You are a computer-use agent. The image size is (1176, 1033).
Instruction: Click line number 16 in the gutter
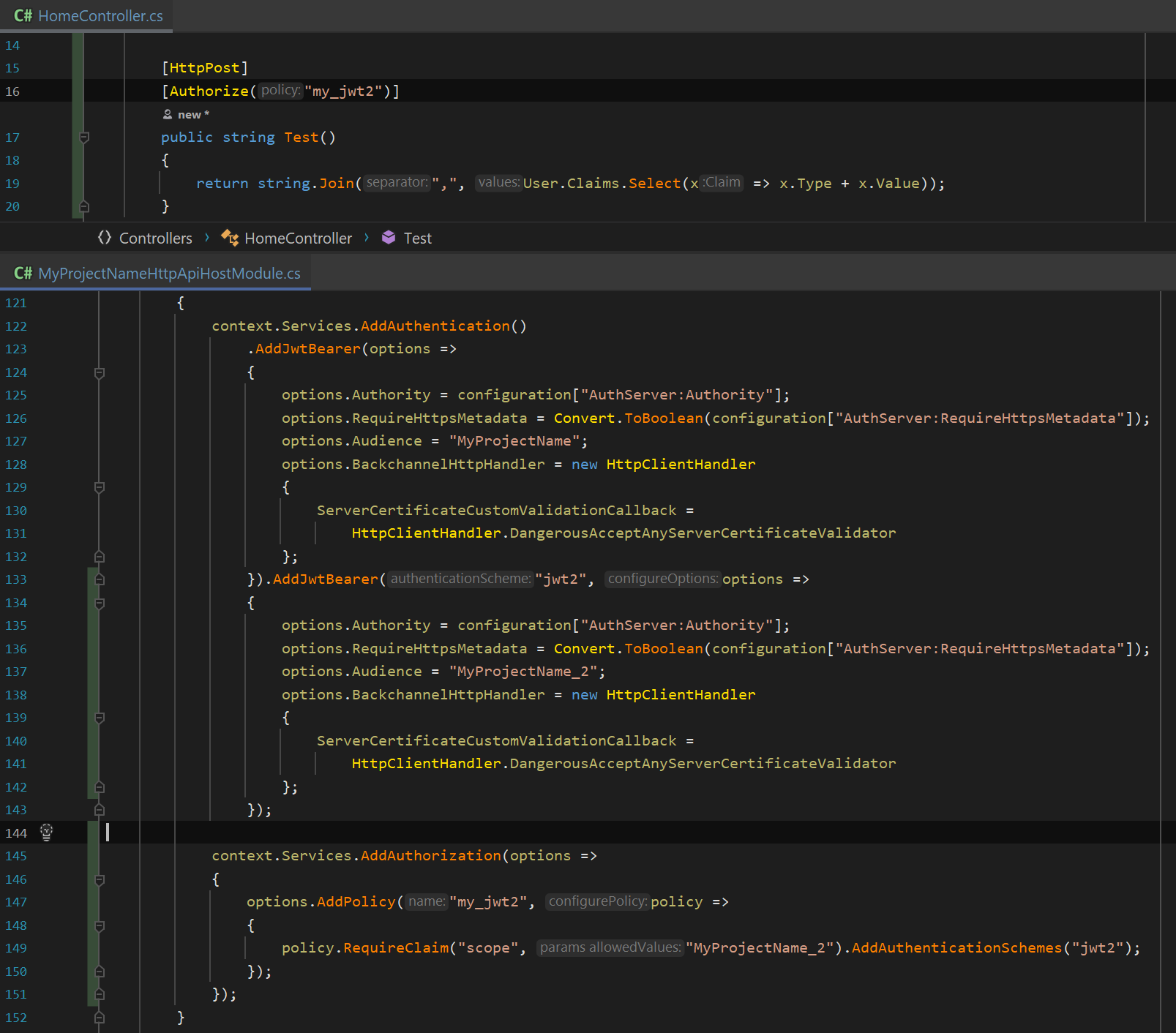point(12,91)
